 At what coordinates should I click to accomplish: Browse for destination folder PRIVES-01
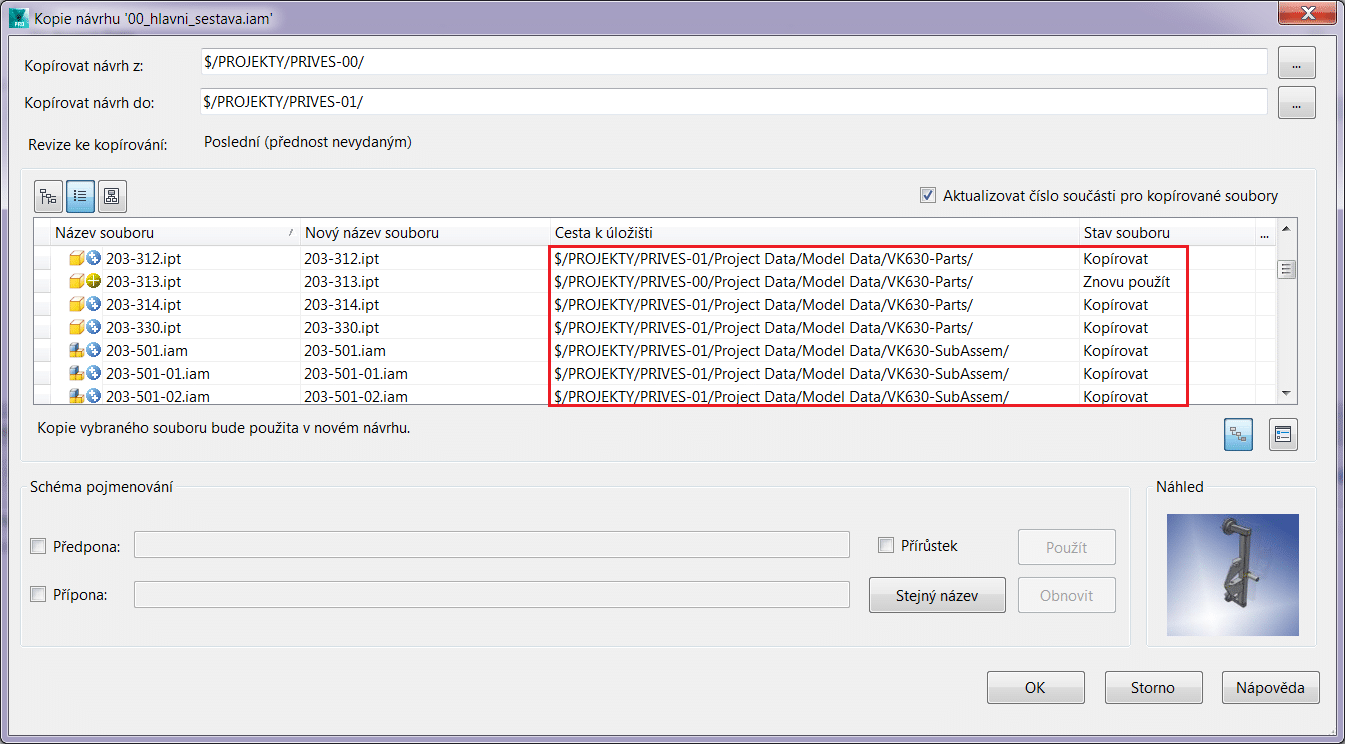1296,102
